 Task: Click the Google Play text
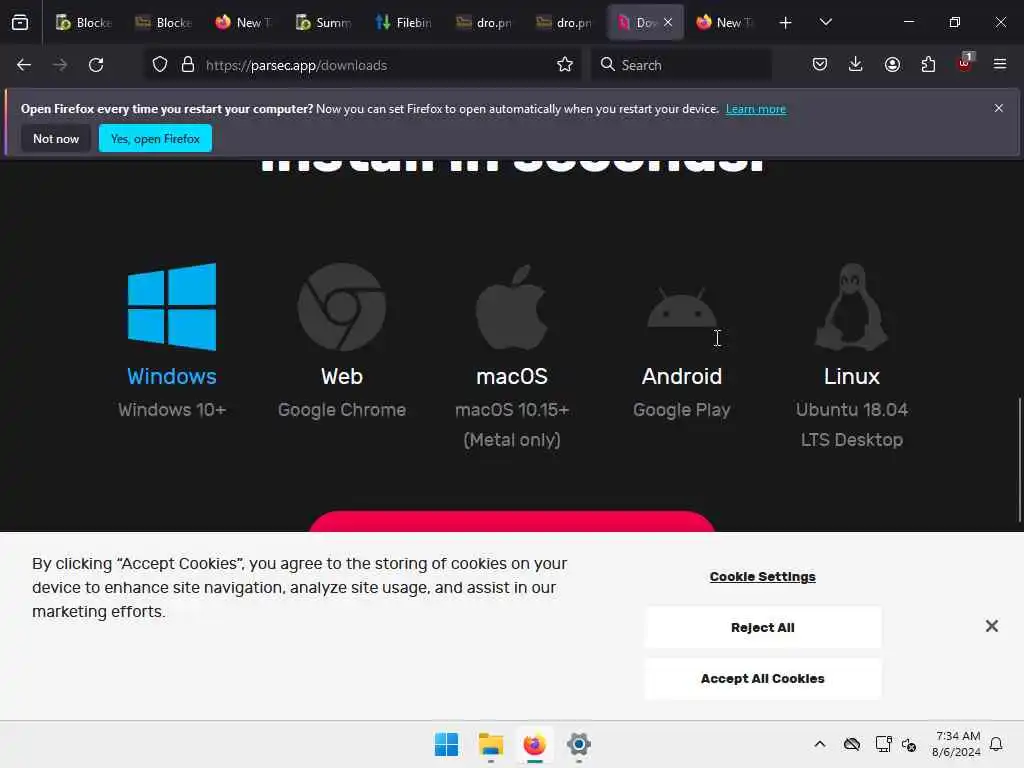682,410
